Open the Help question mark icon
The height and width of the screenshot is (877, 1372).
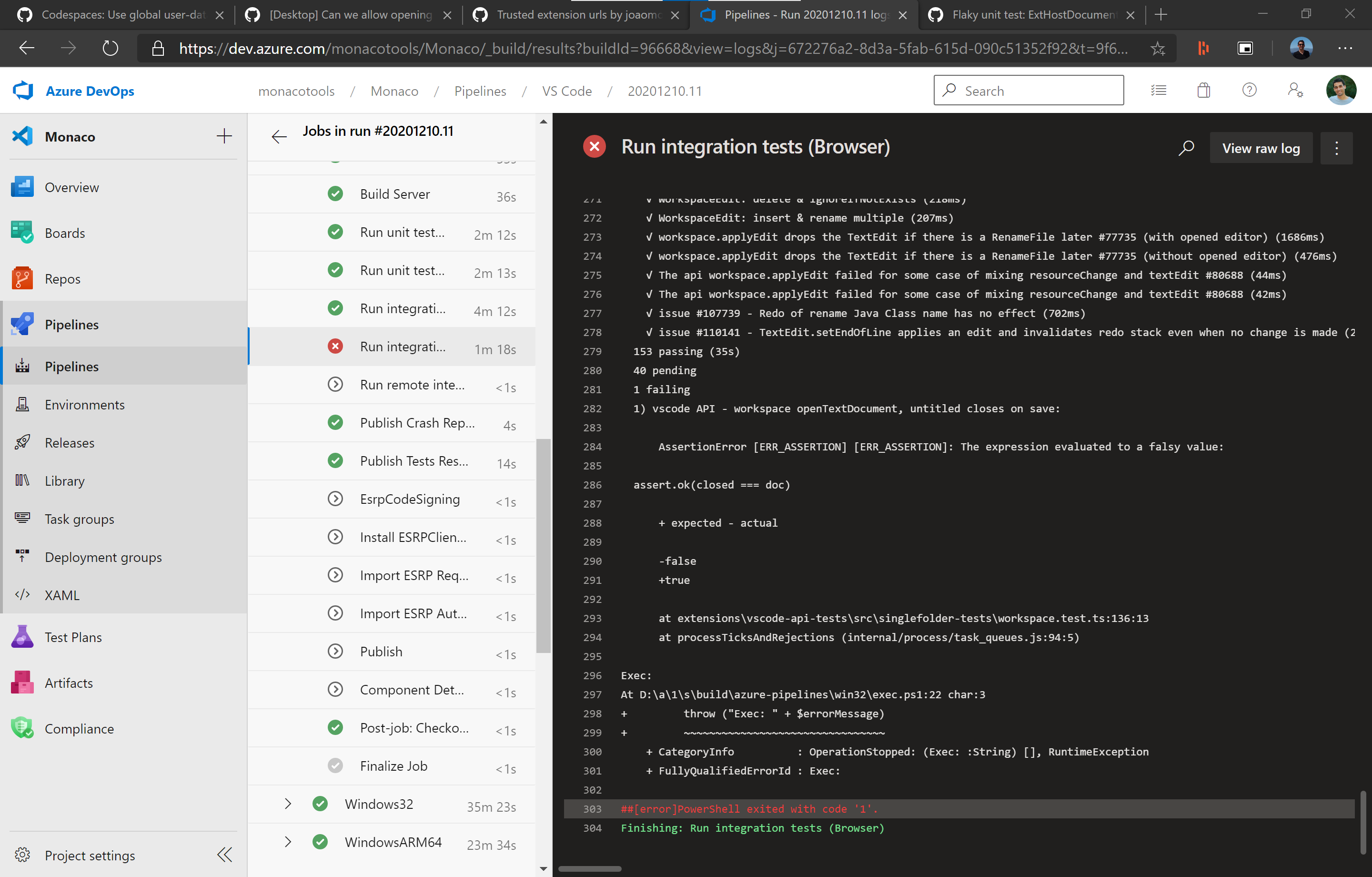click(1249, 90)
